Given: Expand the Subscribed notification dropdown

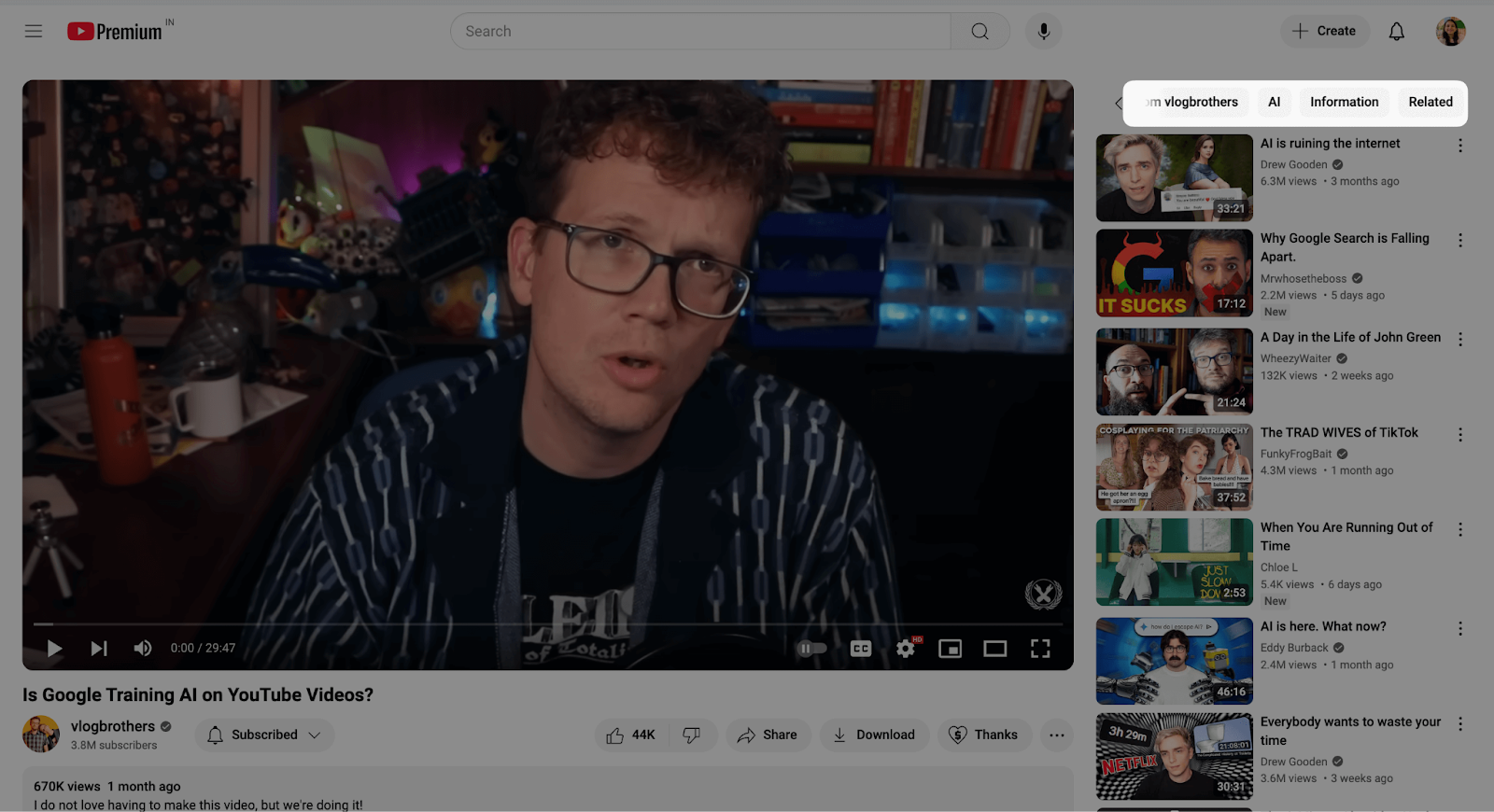Looking at the screenshot, I should [264, 735].
